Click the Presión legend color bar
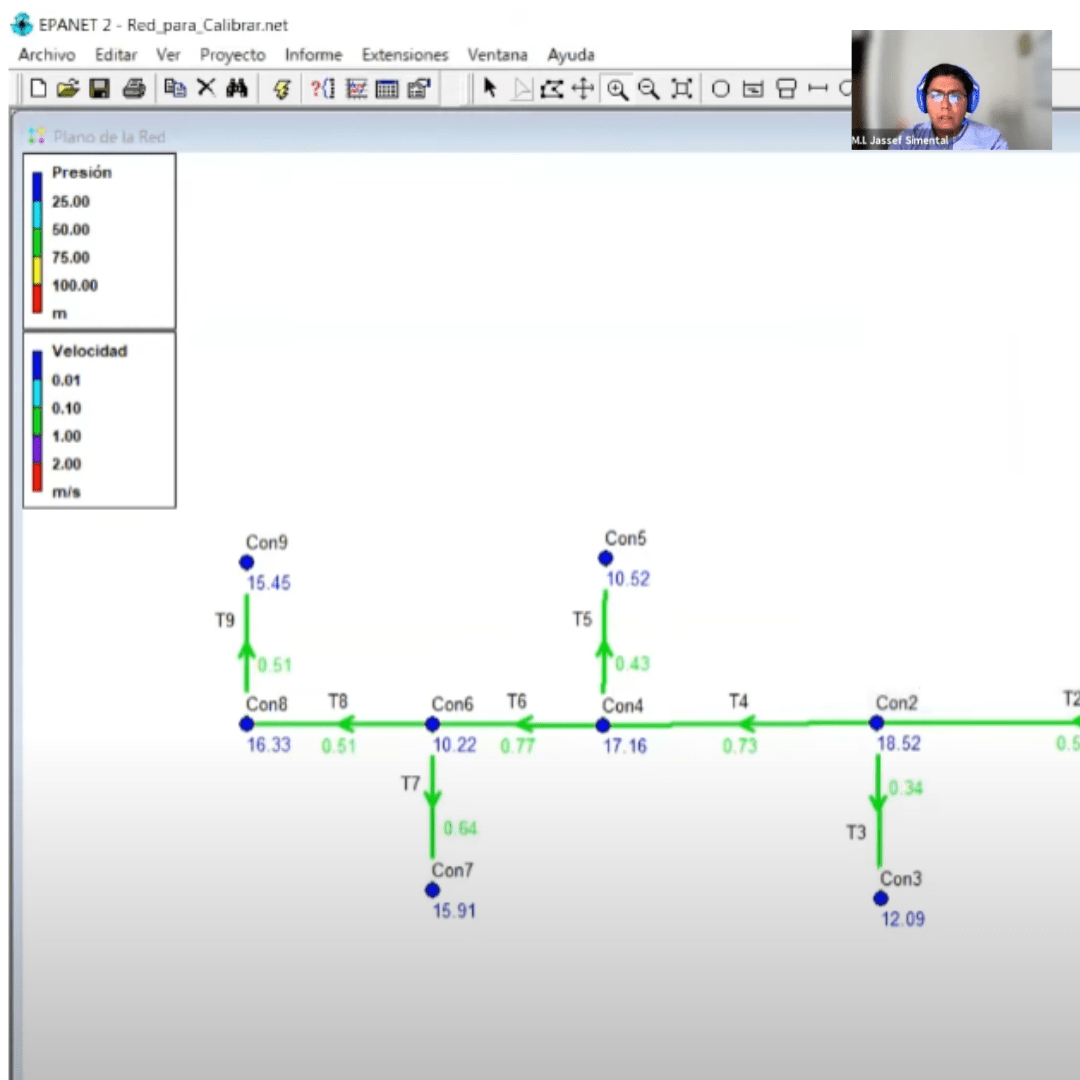The height and width of the screenshot is (1080, 1080). (x=38, y=243)
